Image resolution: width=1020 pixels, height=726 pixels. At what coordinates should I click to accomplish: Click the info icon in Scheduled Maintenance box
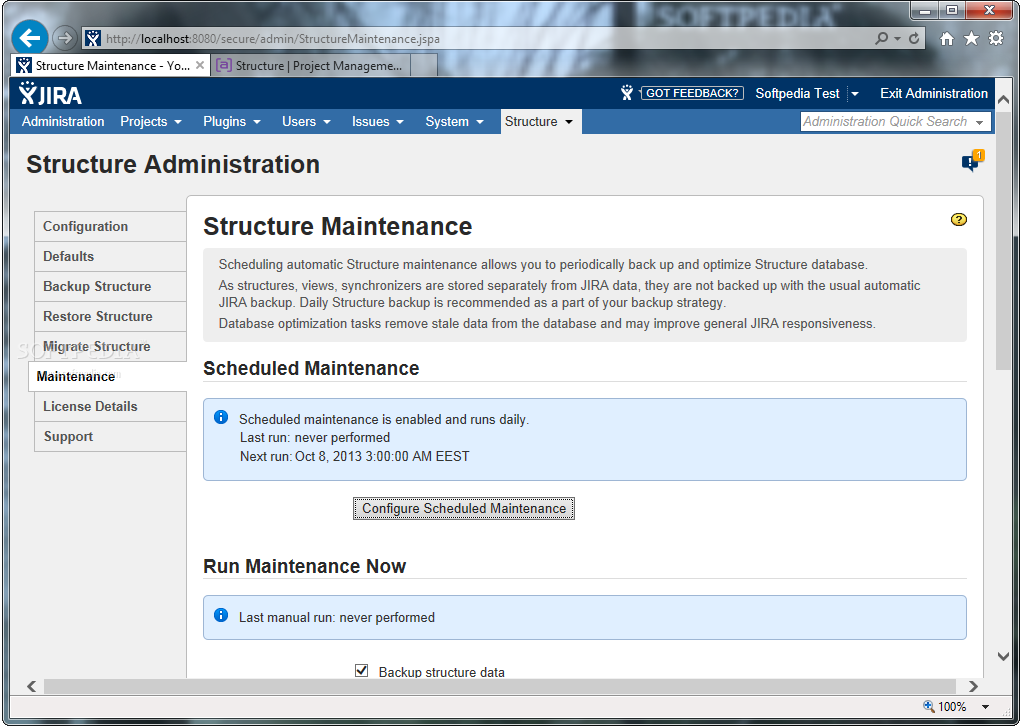click(221, 417)
